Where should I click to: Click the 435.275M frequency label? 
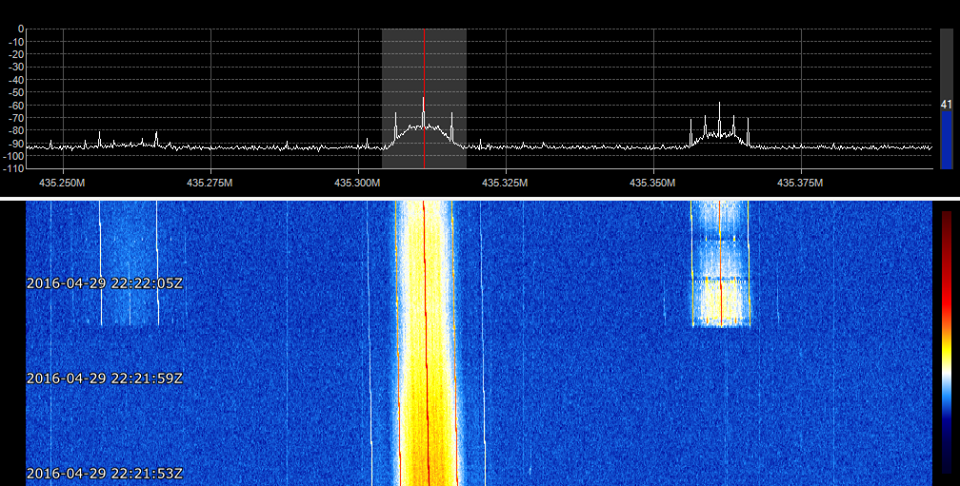click(x=210, y=183)
